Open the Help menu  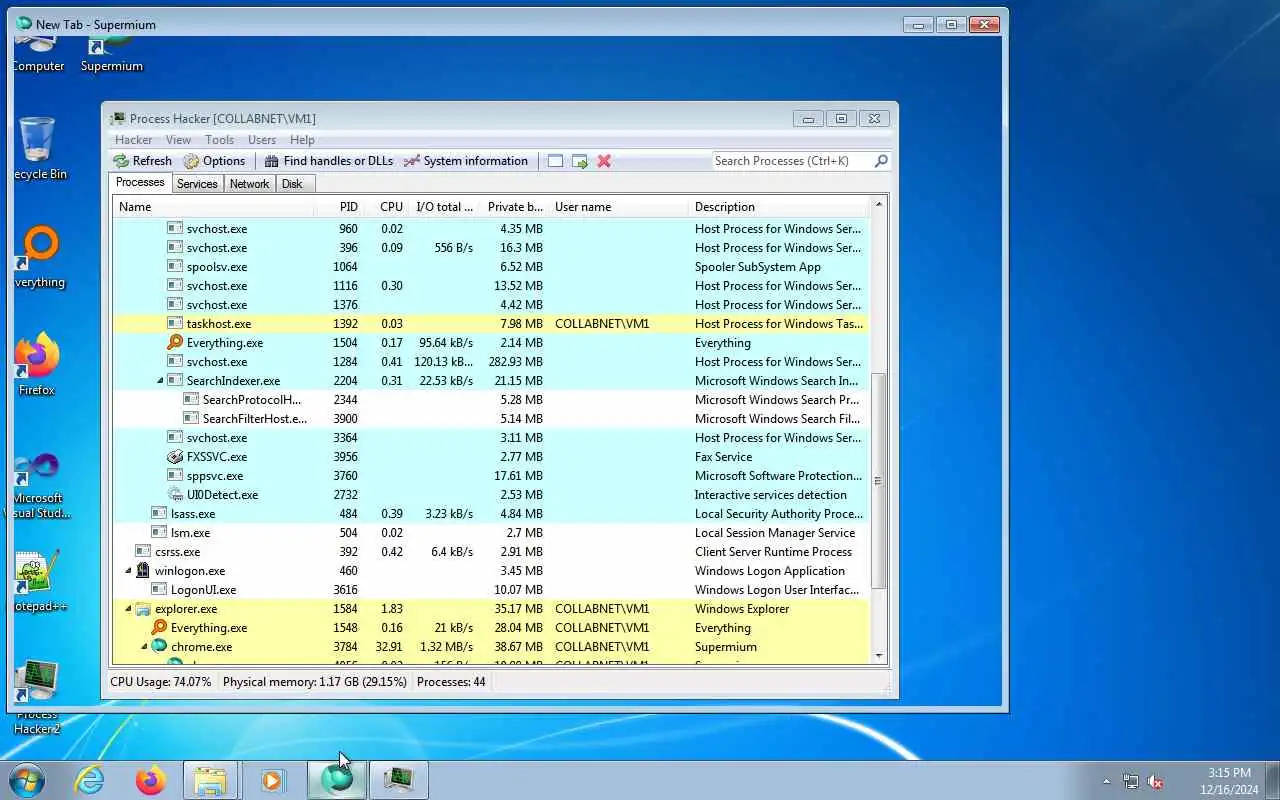pyautogui.click(x=302, y=140)
